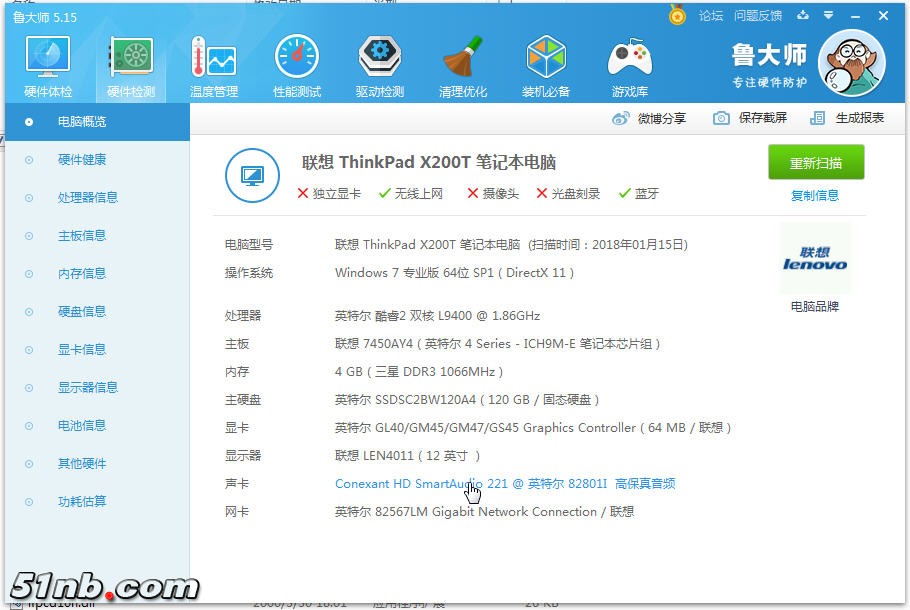Click the 复制信息 copy info link
This screenshot has width=910, height=610.
(815, 195)
